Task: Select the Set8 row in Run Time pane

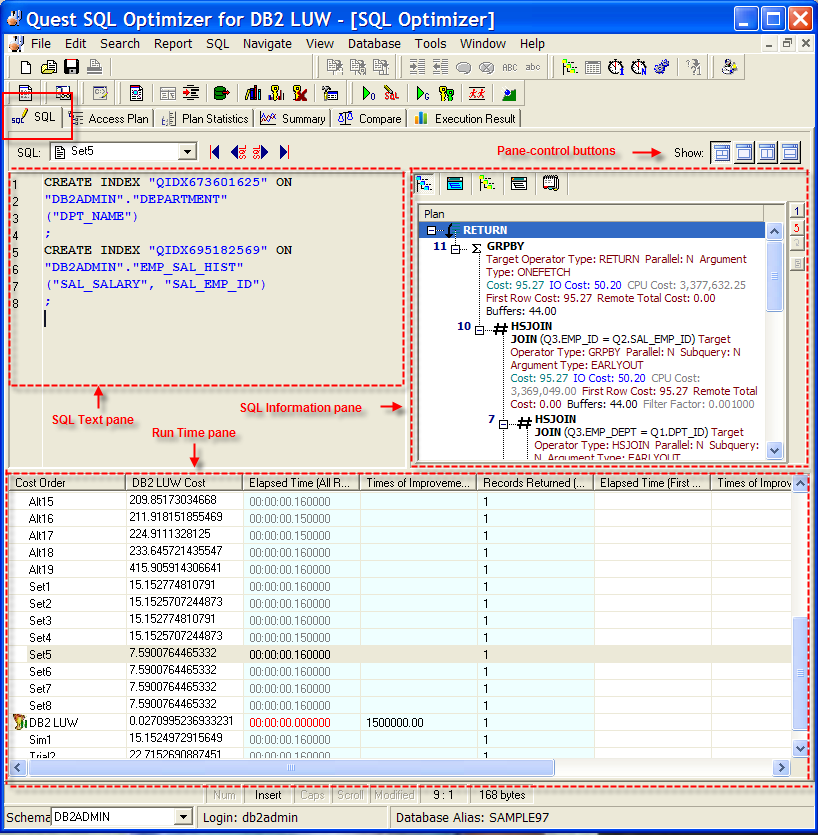Action: click(x=40, y=705)
